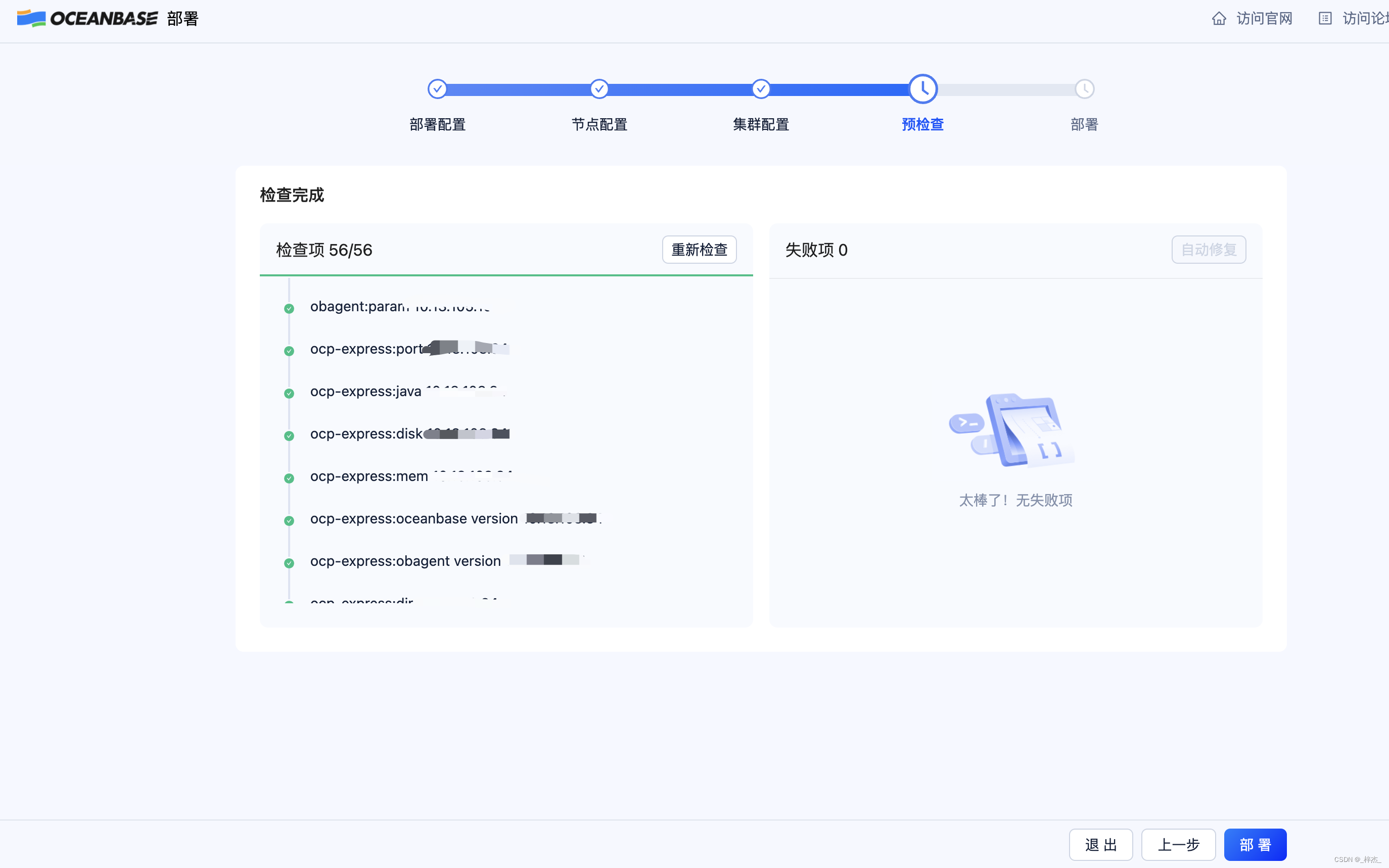
Task: Click the 集群配置 step checkmark circle
Action: pyautogui.click(x=761, y=89)
